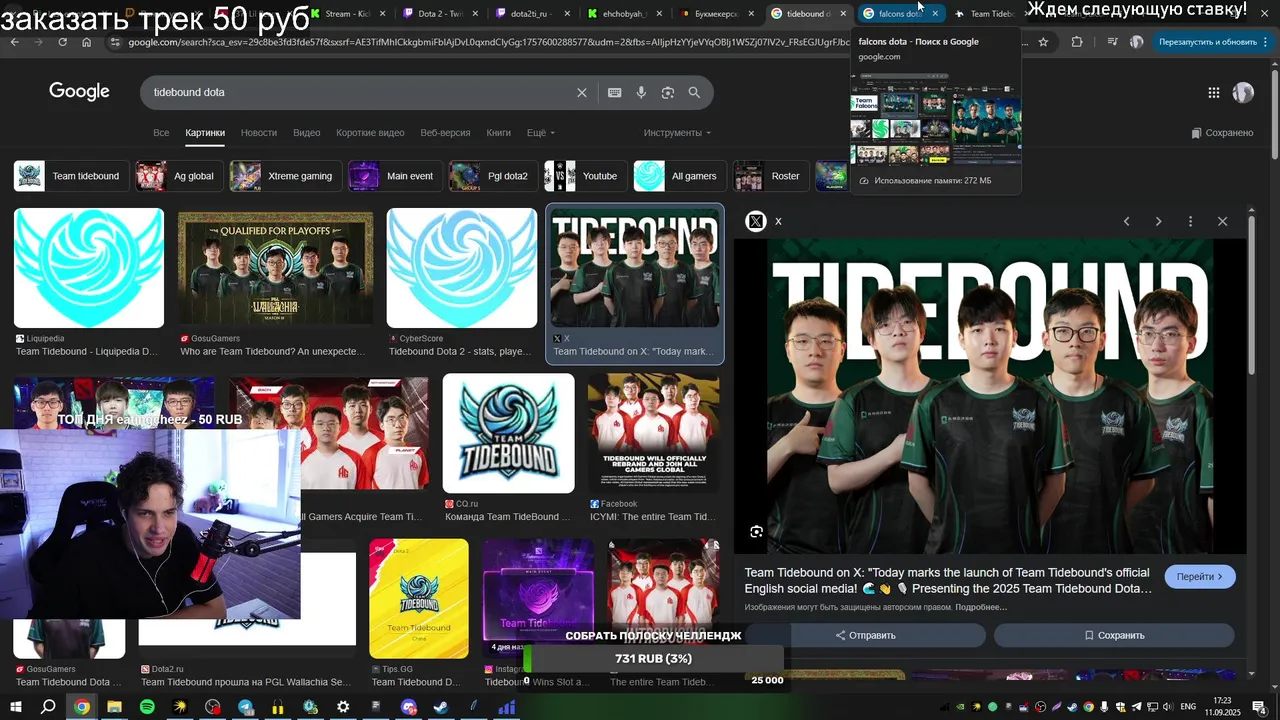The height and width of the screenshot is (720, 1280).
Task: Reload the page
Action: pyautogui.click(x=62, y=42)
